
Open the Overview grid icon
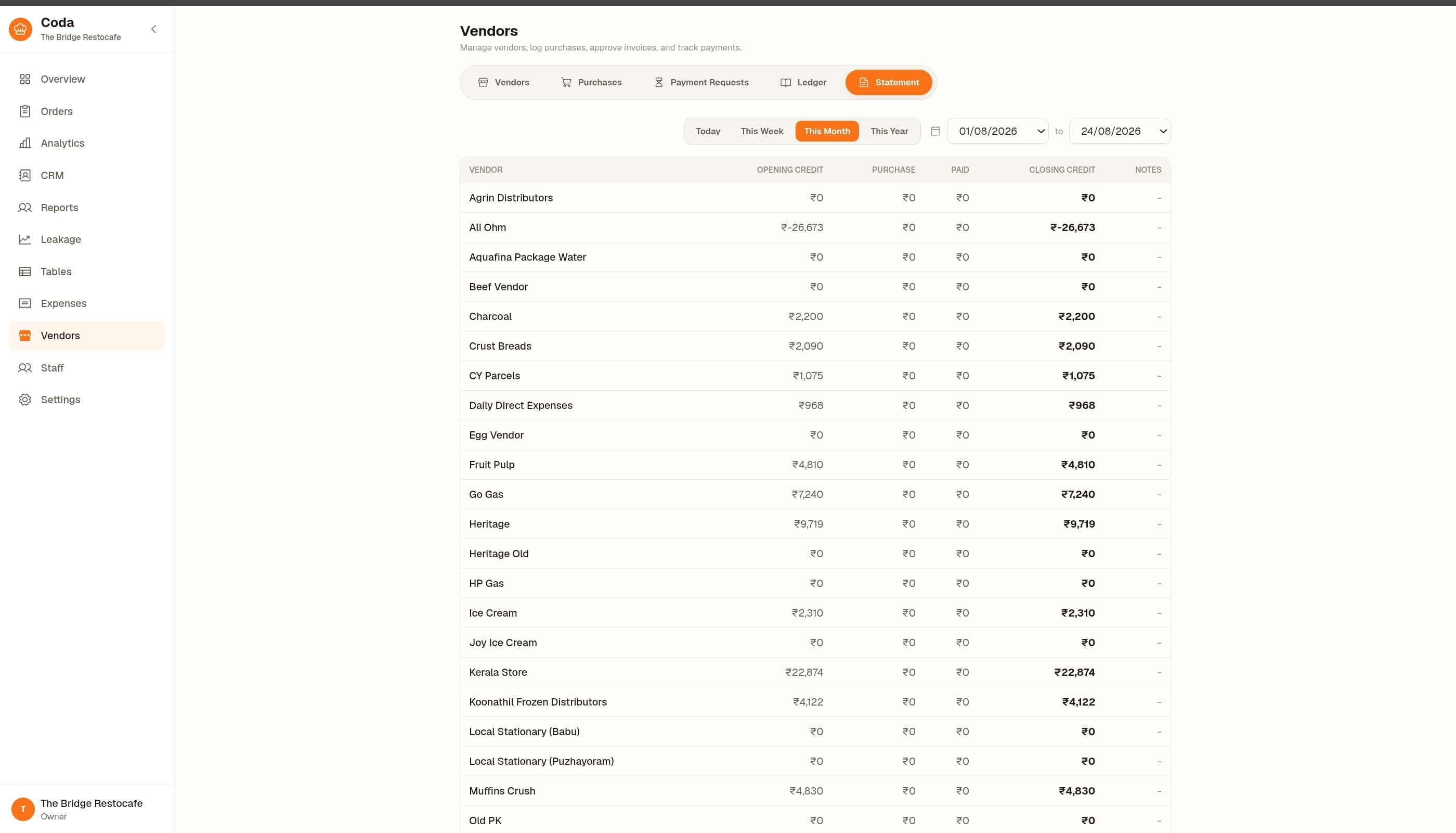(x=24, y=79)
